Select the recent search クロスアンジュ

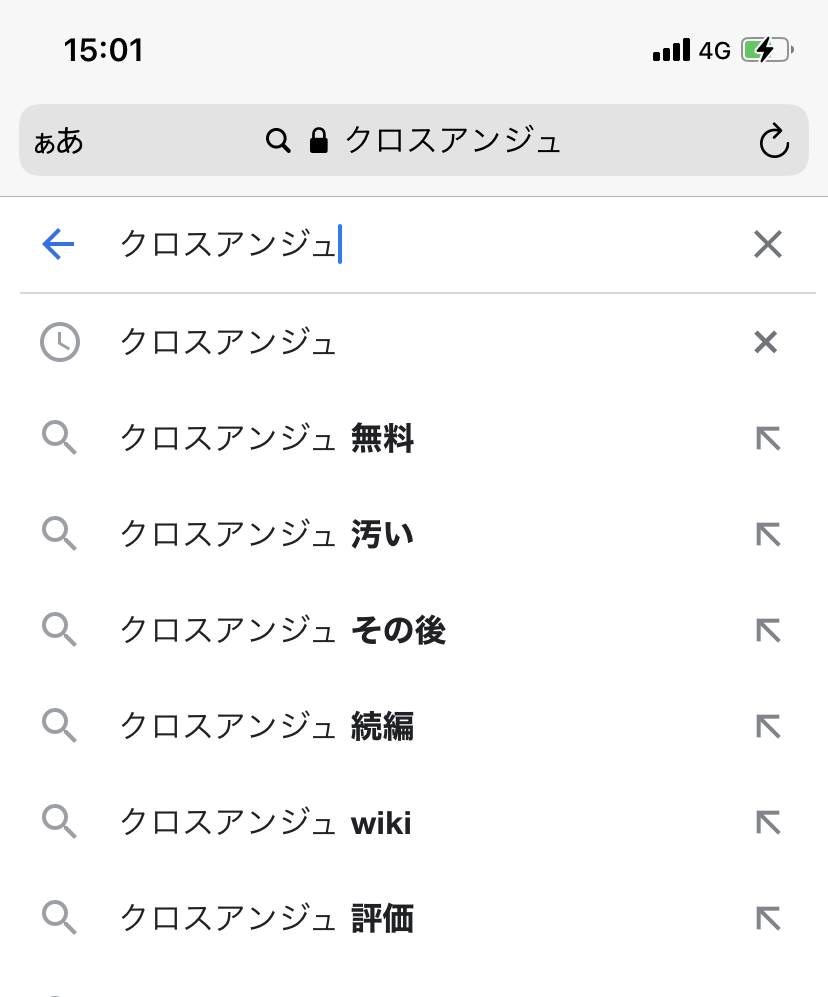point(228,343)
